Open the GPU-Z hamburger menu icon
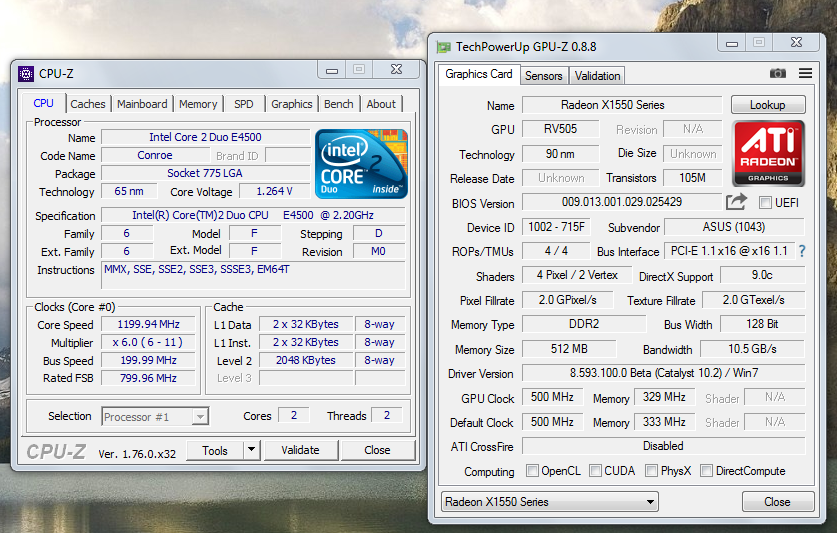Screen dimensions: 837x533 805,74
